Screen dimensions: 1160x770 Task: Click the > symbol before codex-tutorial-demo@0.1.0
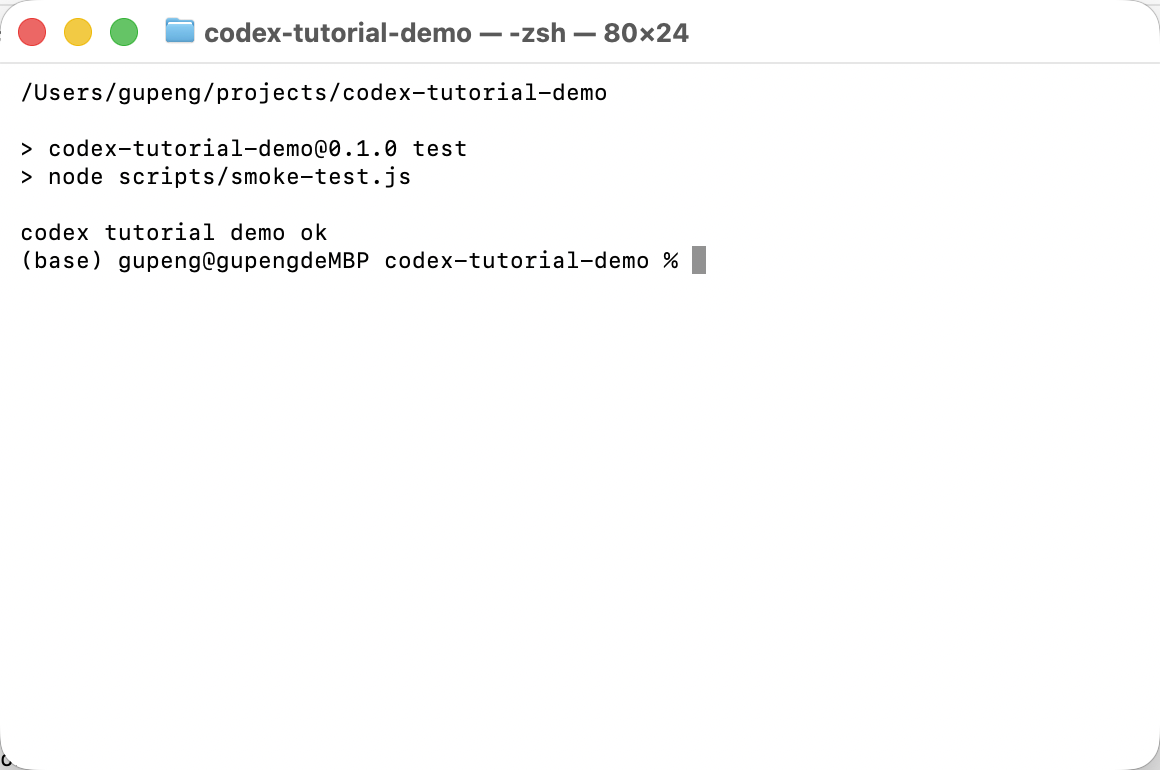tap(27, 149)
